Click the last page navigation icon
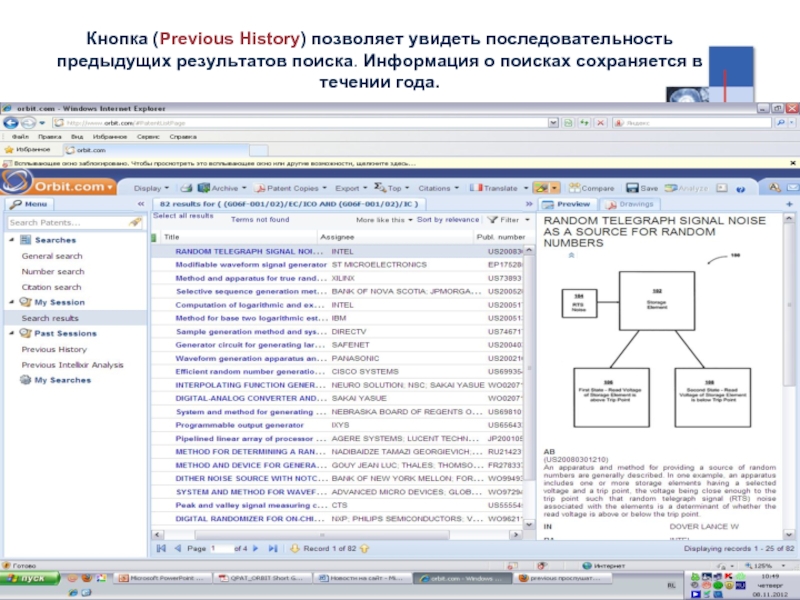This screenshot has height=600, width=800. [x=273, y=548]
